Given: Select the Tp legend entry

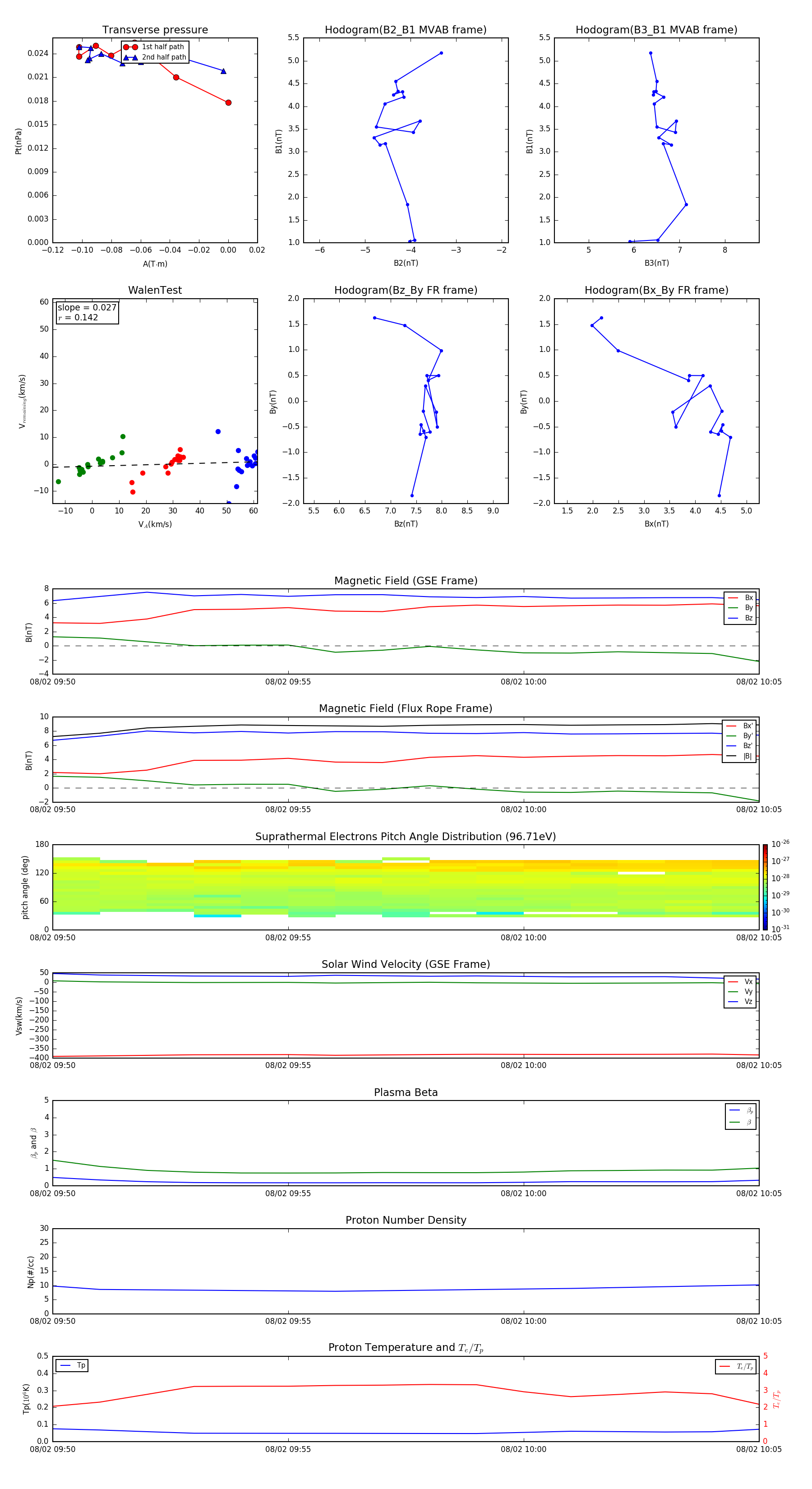Looking at the screenshot, I should [72, 1365].
